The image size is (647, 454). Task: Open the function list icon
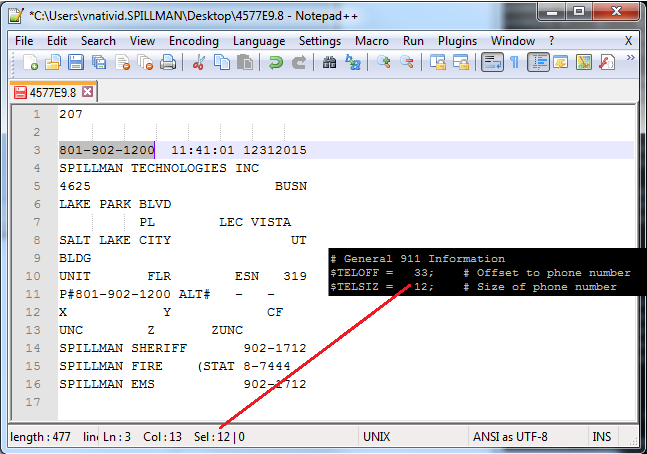click(607, 63)
